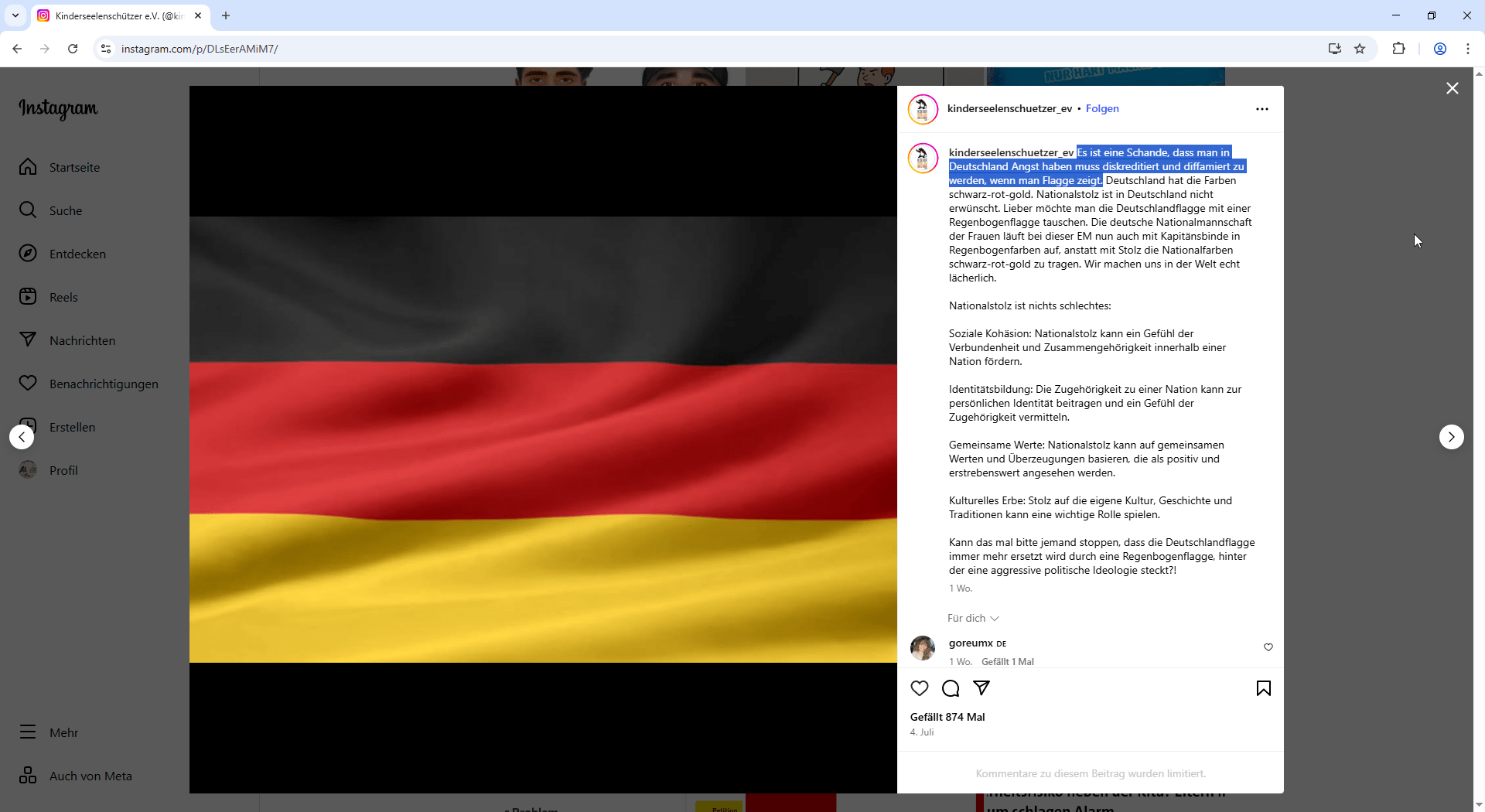Open Benachrichtigungen notifications
The width and height of the screenshot is (1485, 812).
[89, 384]
